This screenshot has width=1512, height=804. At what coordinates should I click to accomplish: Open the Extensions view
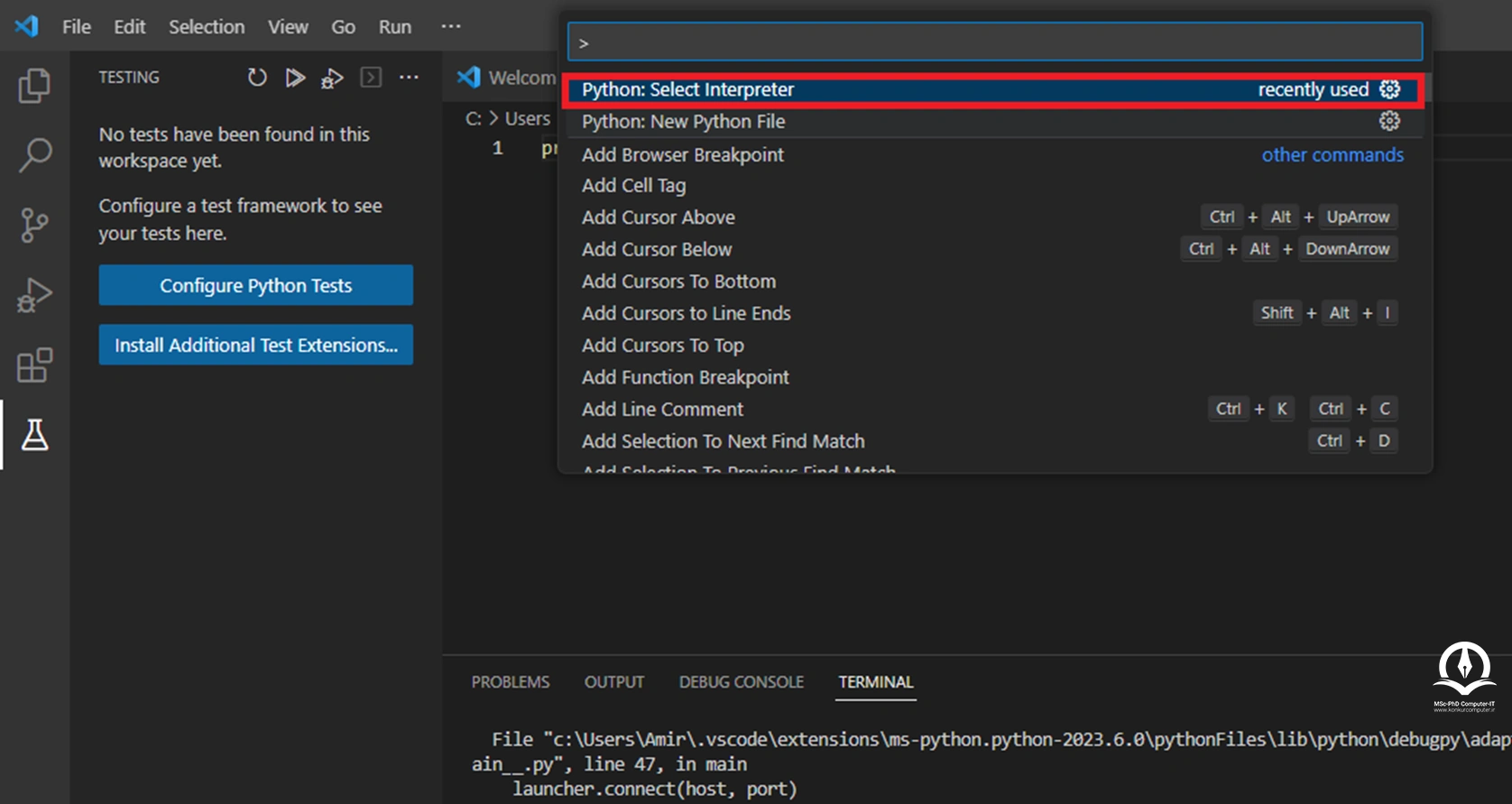(x=34, y=365)
